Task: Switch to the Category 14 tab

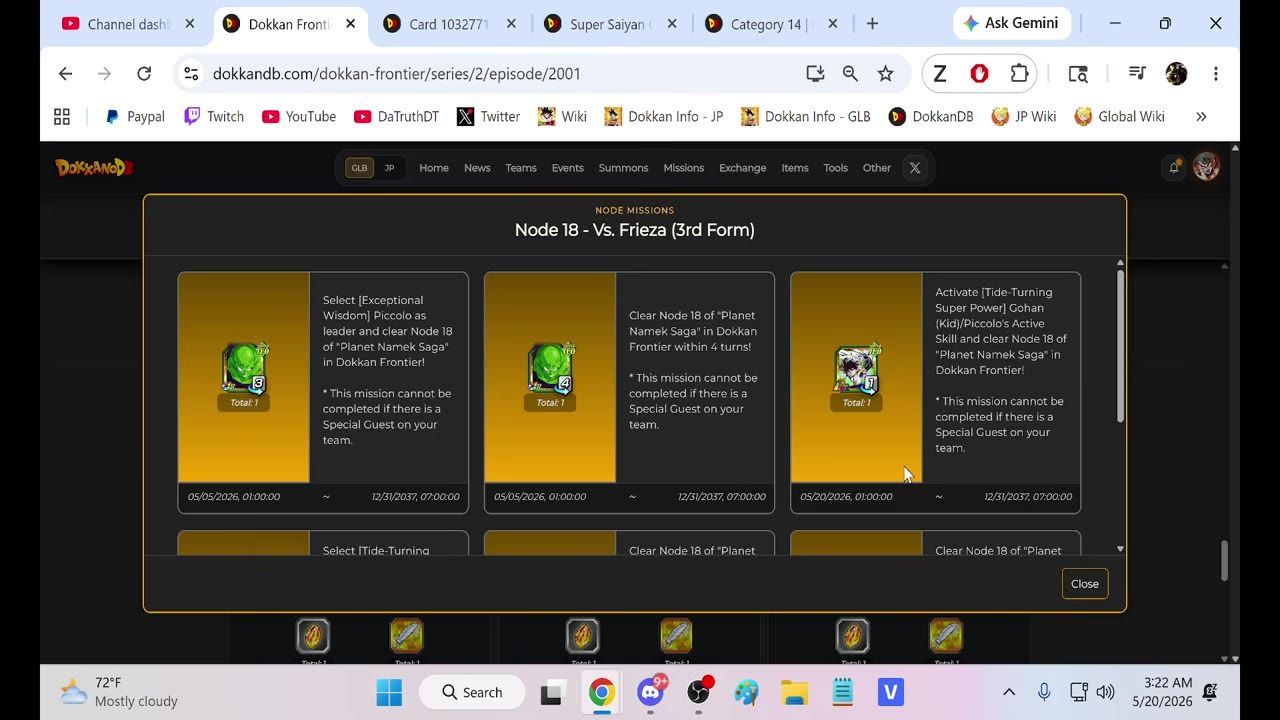Action: tap(771, 24)
